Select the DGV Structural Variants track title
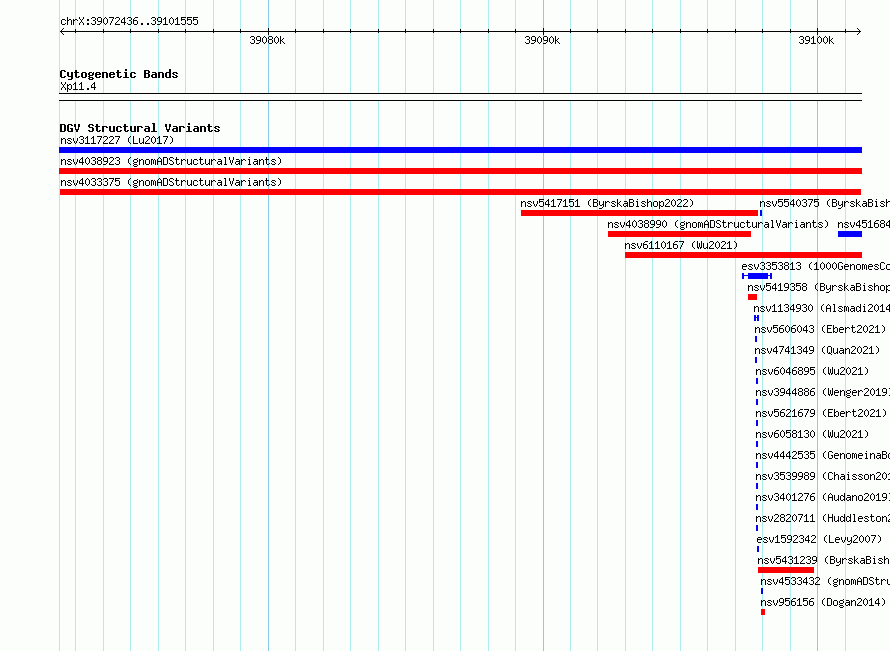This screenshot has width=890, height=651. [140, 128]
